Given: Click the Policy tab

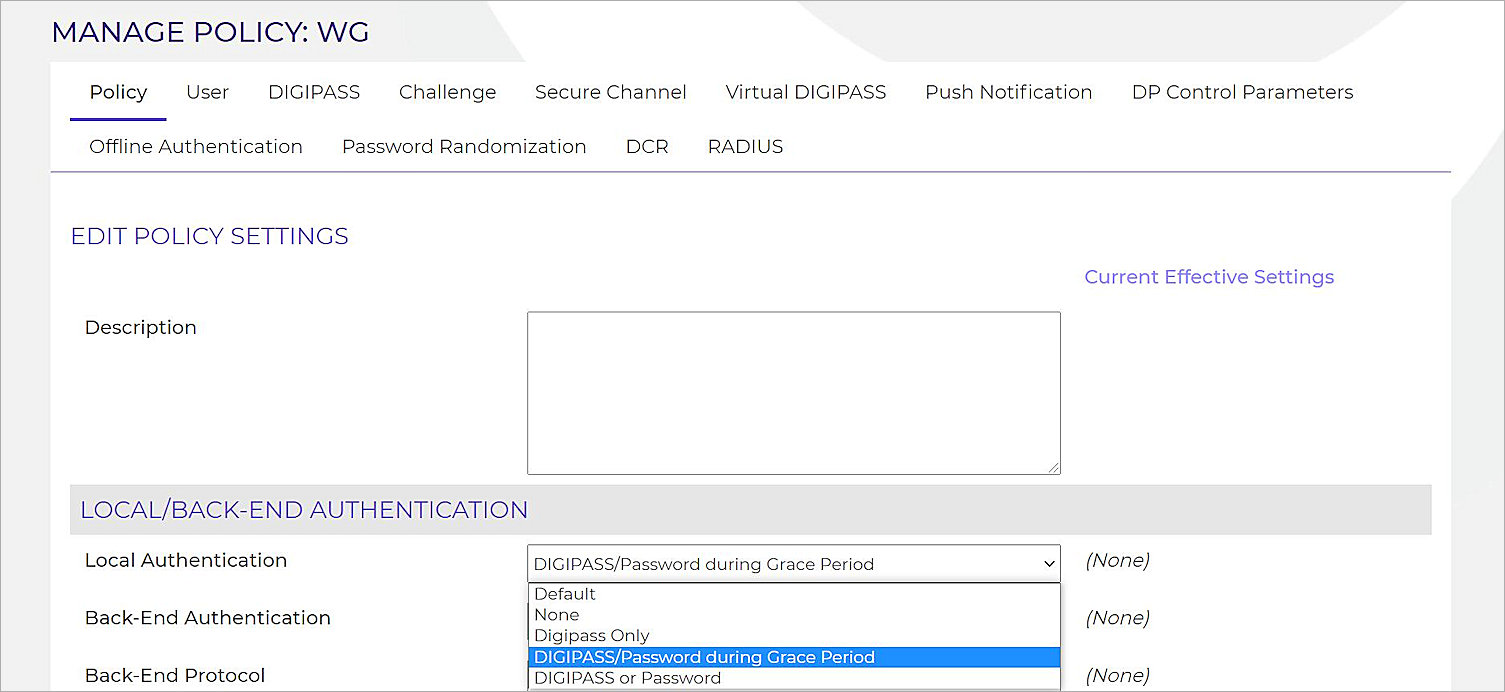Looking at the screenshot, I should coord(118,92).
